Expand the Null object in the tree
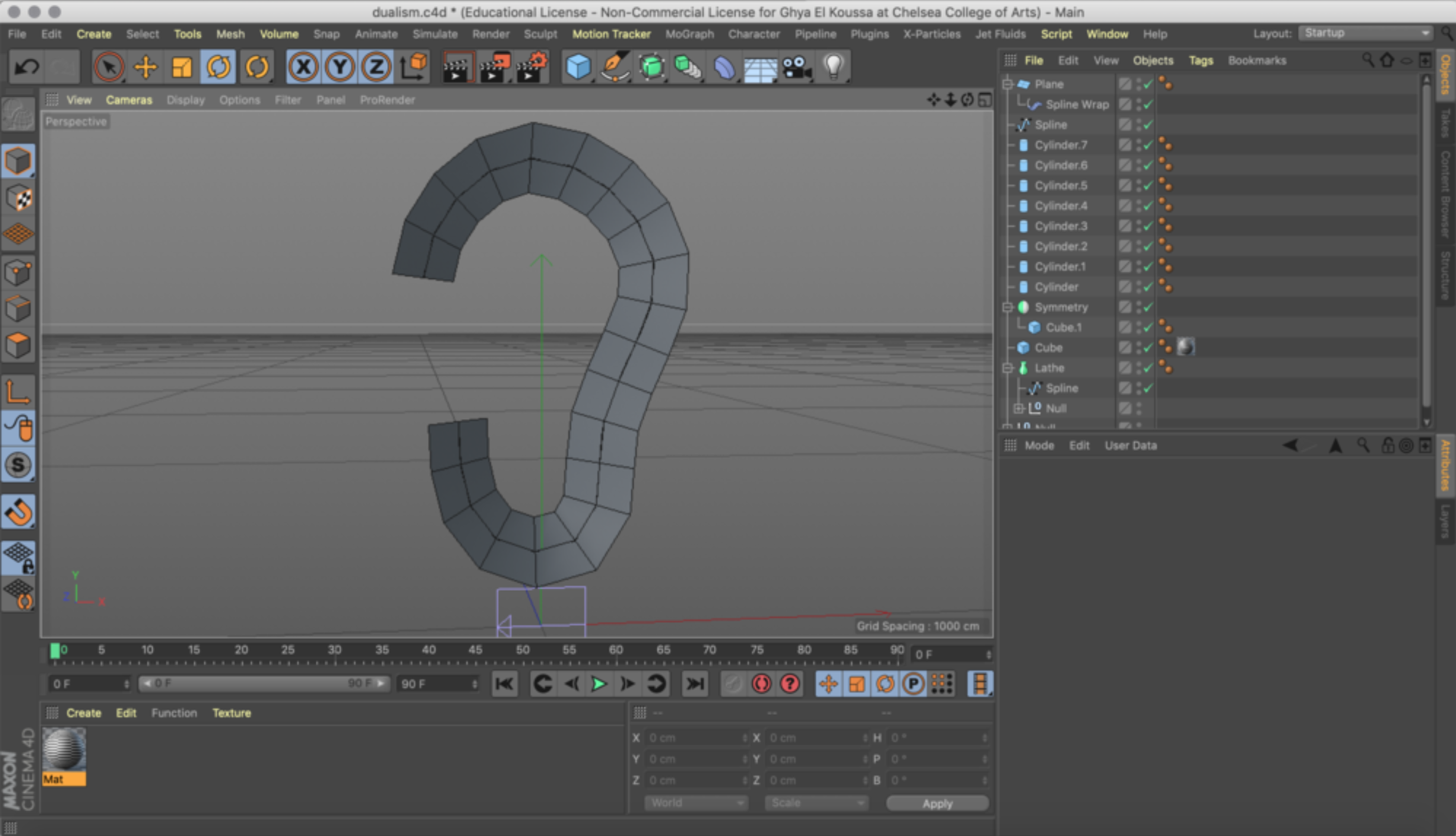 pyautogui.click(x=1018, y=408)
